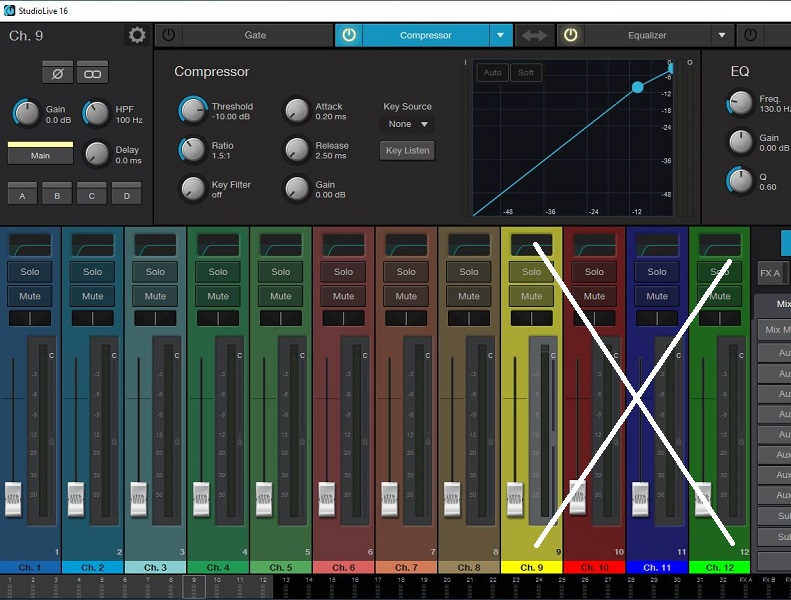Click the Key Listen button

[x=408, y=150]
